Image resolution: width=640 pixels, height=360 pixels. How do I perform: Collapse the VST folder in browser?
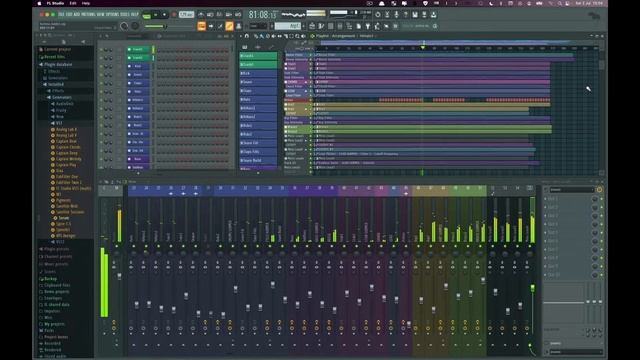[59, 123]
